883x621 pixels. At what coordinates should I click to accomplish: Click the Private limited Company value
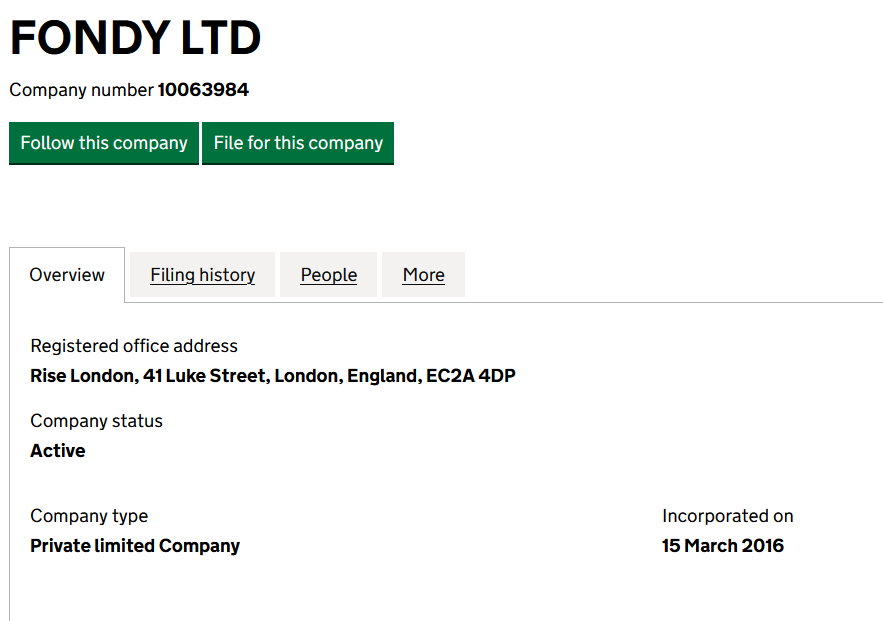pos(135,546)
